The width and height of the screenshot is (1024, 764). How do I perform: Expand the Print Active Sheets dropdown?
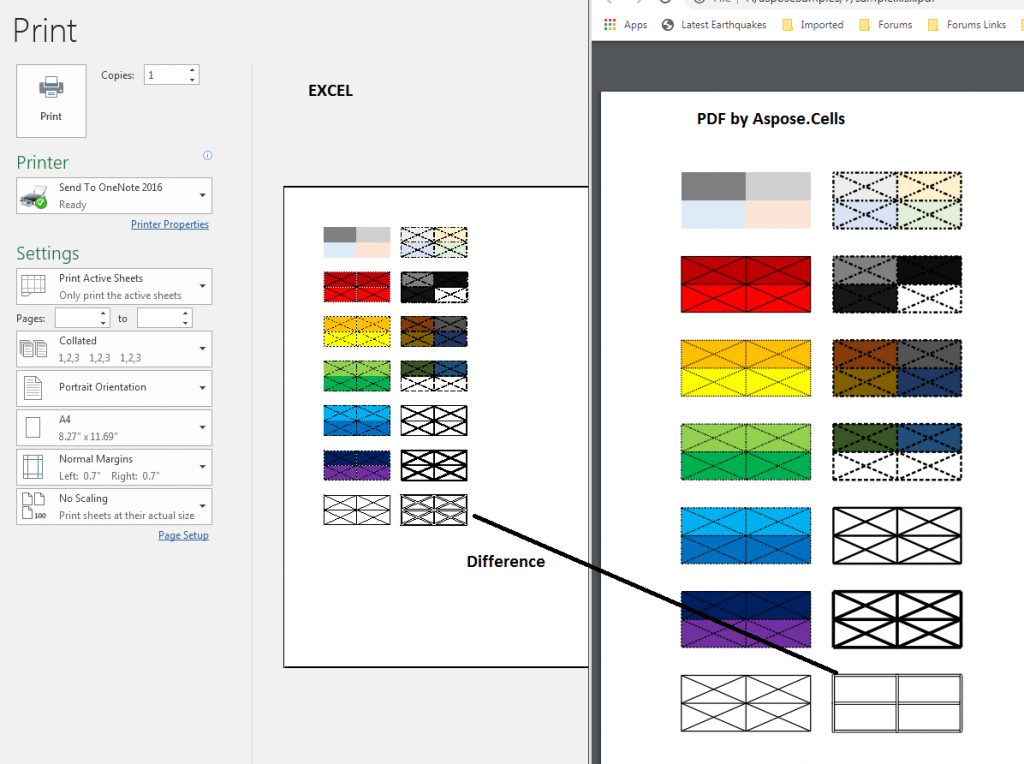pos(114,286)
